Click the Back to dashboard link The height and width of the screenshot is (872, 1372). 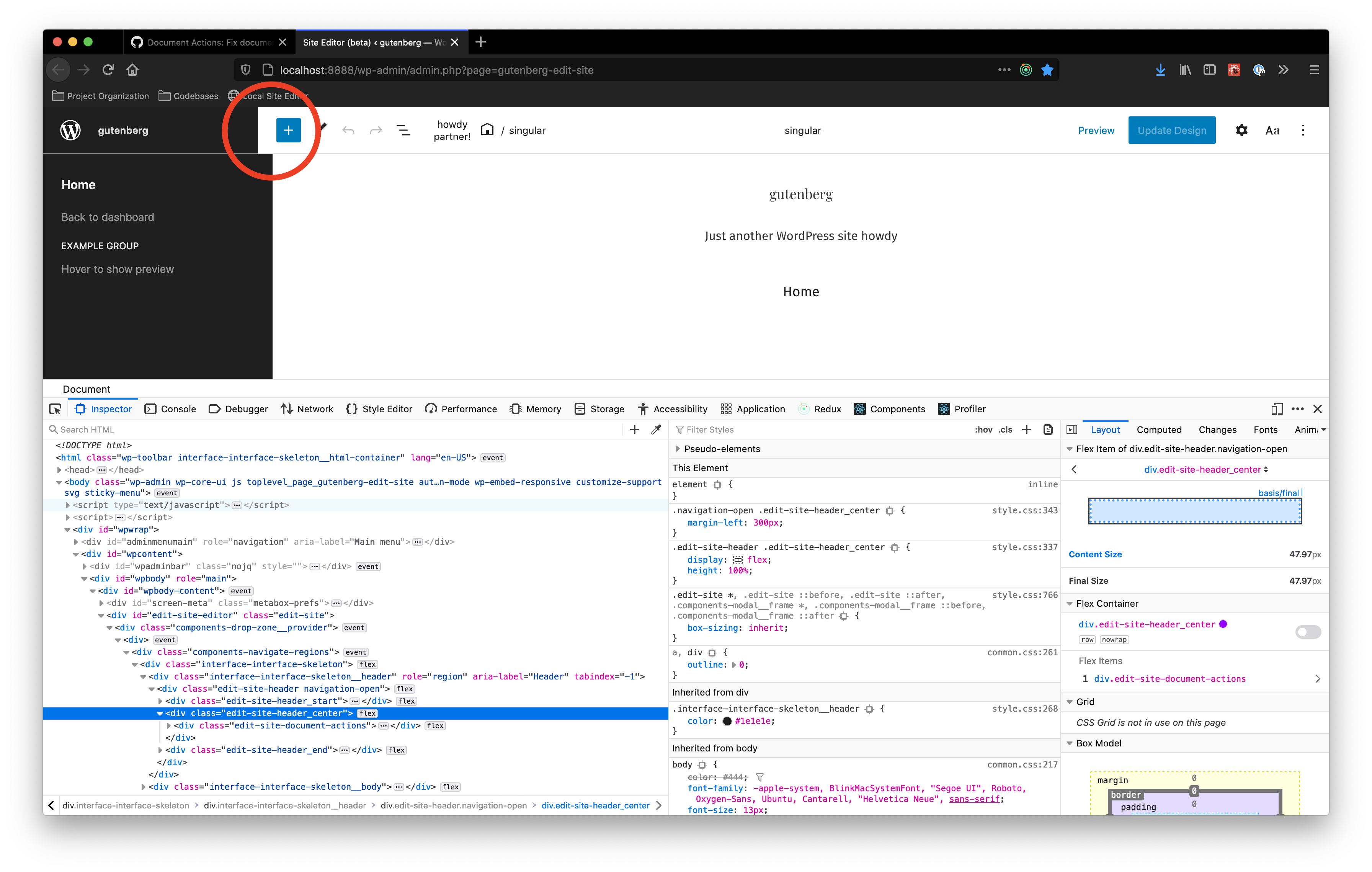click(x=108, y=217)
